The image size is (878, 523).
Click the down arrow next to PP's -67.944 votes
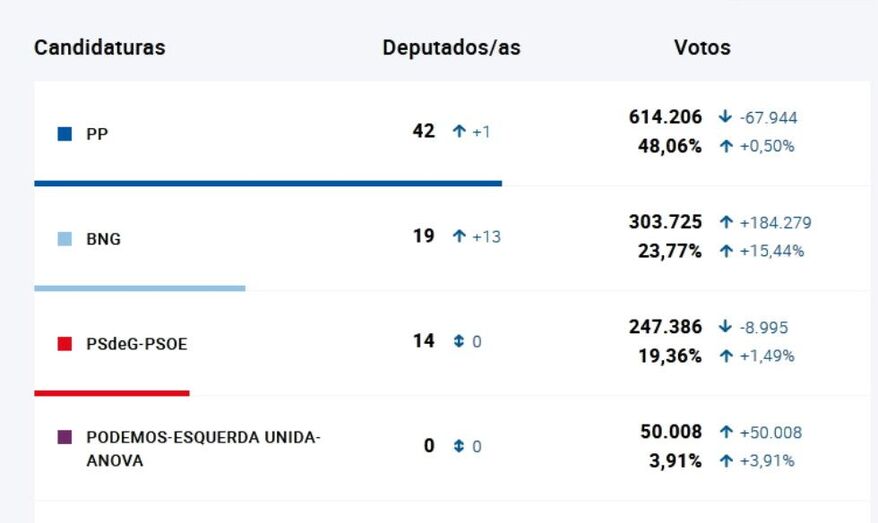pyautogui.click(x=725, y=117)
